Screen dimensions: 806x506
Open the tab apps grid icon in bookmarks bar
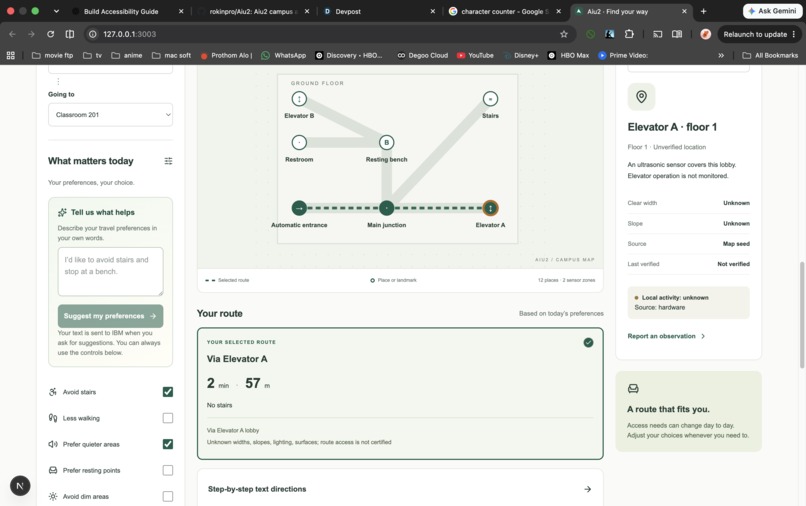(x=10, y=55)
